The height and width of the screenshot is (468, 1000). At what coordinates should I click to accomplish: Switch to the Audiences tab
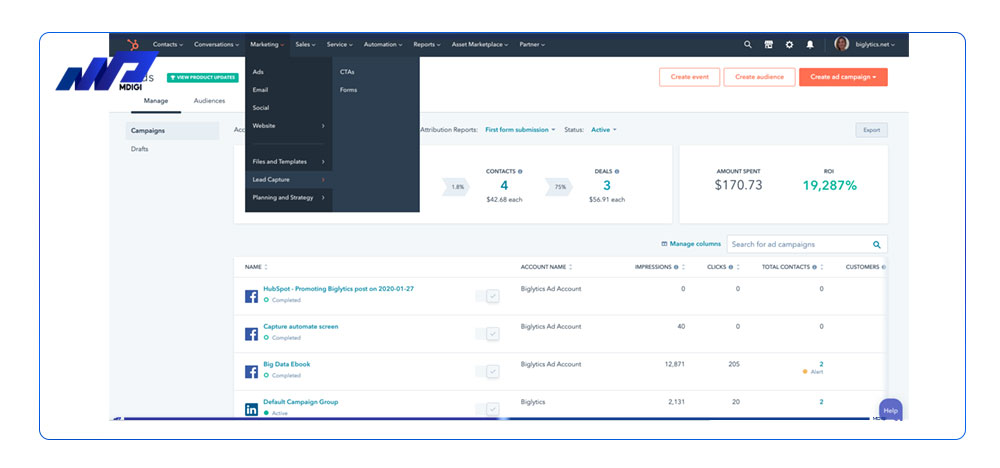(x=209, y=101)
